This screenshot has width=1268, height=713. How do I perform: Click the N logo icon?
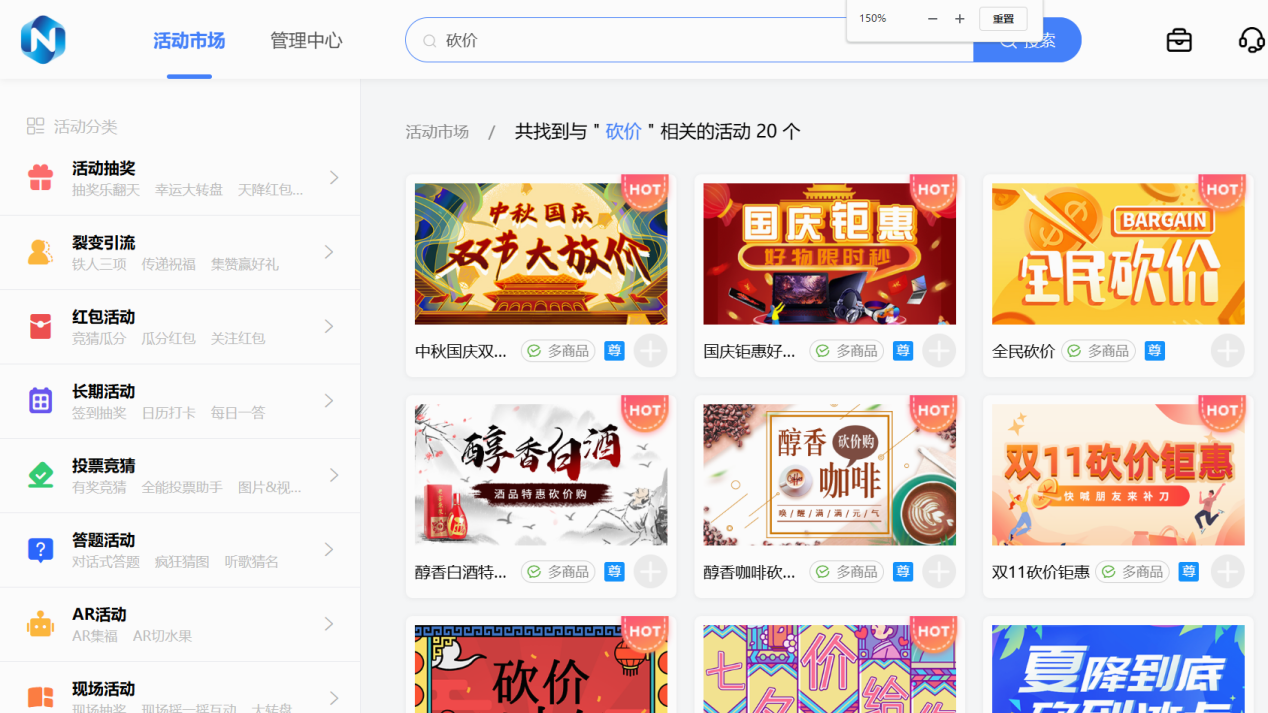(43, 40)
